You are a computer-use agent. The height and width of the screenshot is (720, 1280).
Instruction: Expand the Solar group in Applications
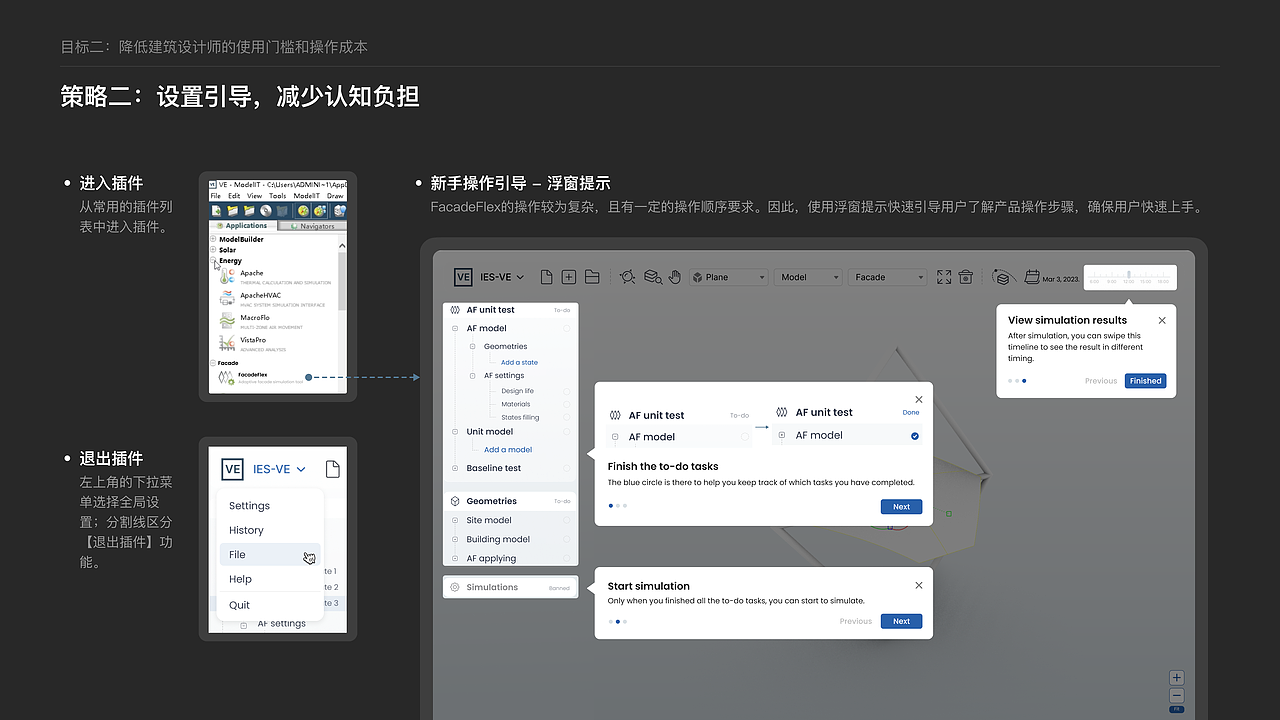[x=214, y=250]
